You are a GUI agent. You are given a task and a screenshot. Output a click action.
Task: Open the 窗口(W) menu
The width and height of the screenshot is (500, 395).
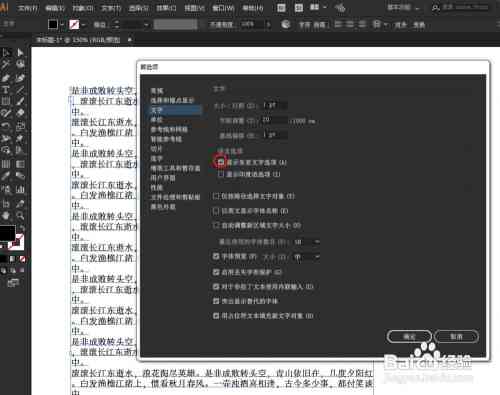pos(223,7)
